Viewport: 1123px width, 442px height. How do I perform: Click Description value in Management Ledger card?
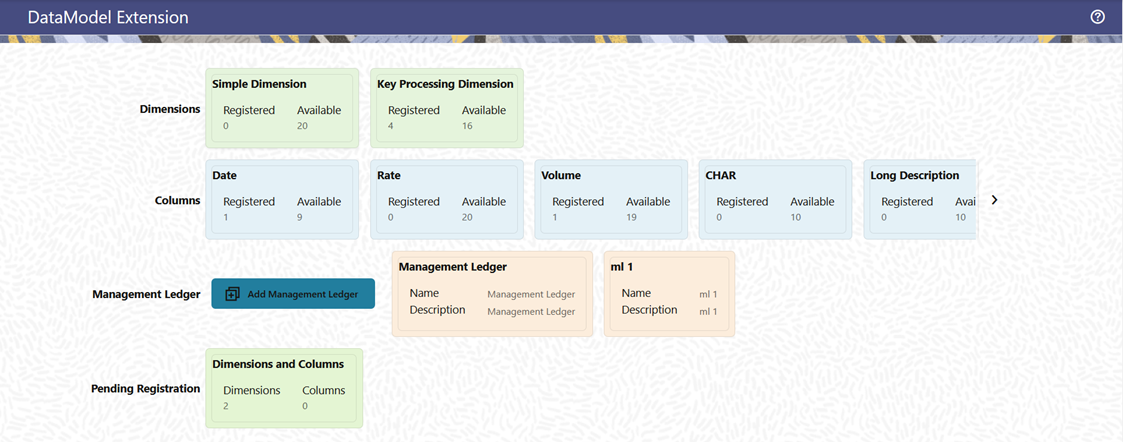[531, 312]
